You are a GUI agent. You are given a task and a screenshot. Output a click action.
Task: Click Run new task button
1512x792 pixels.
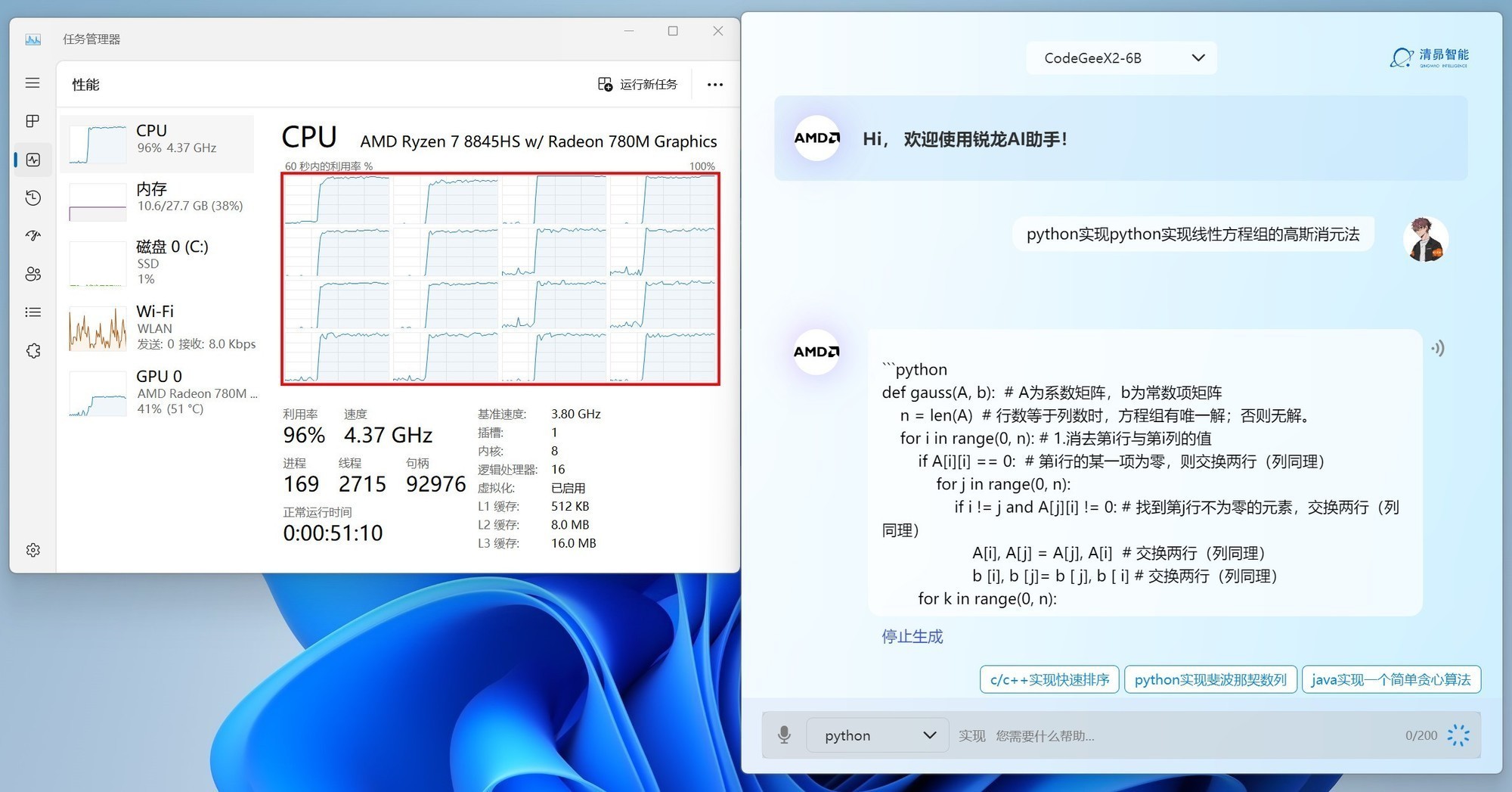(x=637, y=85)
